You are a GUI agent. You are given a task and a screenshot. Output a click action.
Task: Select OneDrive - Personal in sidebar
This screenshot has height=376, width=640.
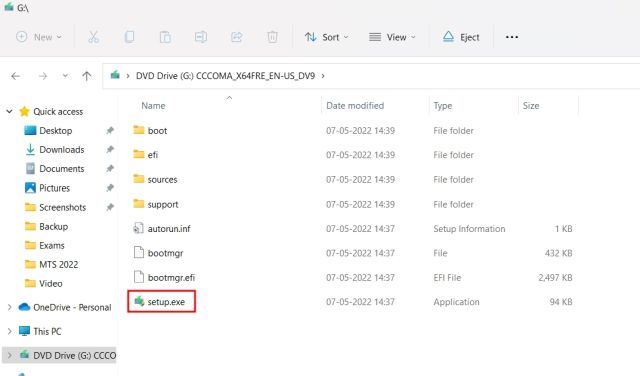72,307
